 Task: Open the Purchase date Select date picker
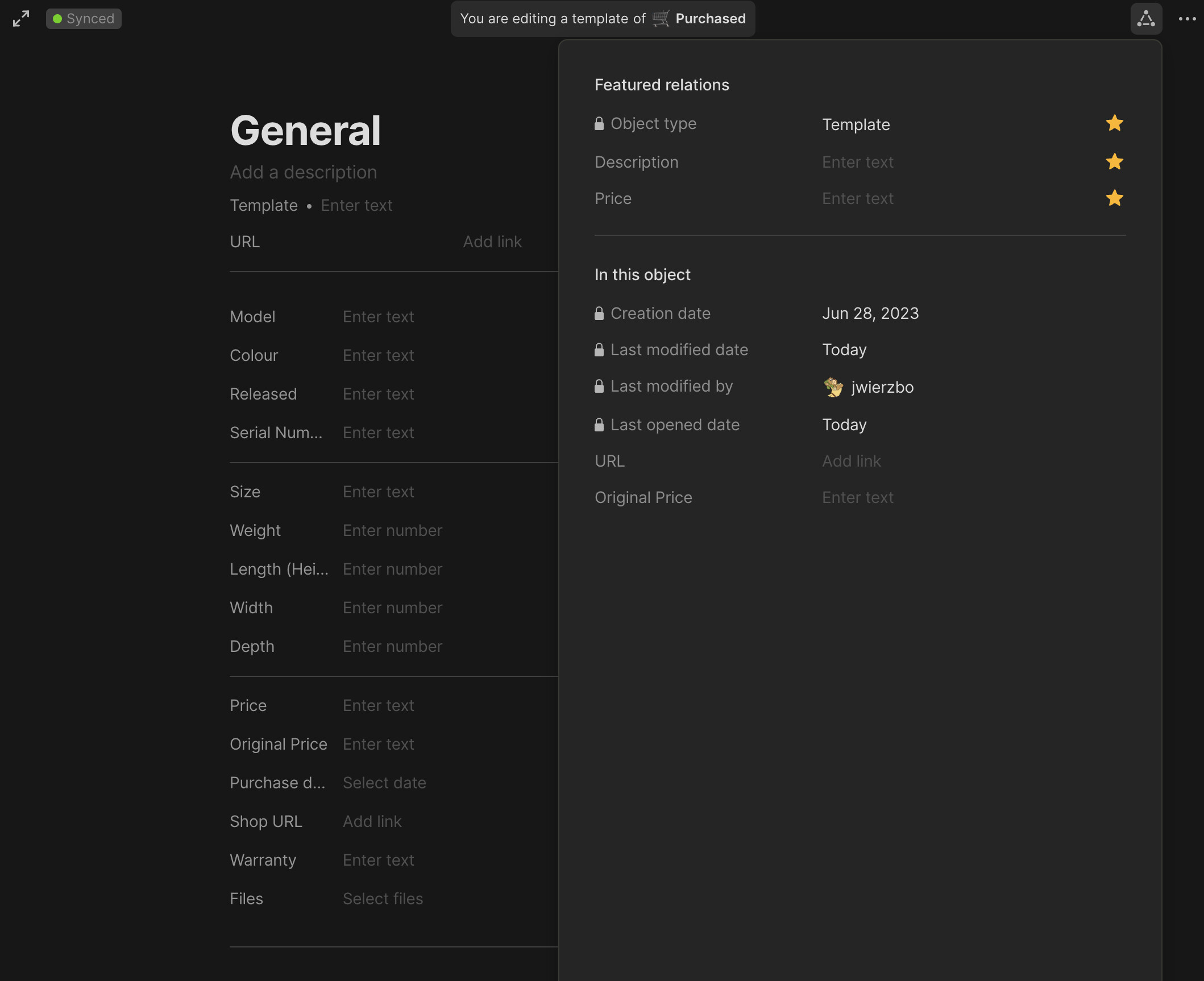[x=384, y=783]
